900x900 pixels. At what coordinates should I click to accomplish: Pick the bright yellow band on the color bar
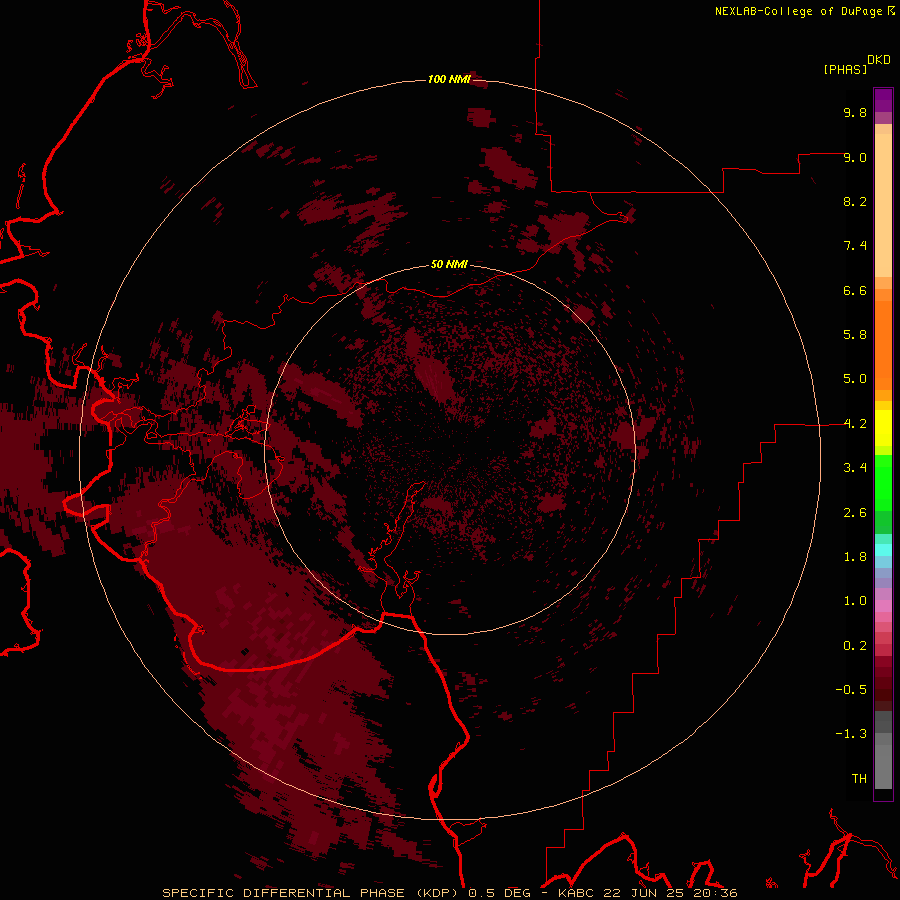[883, 428]
